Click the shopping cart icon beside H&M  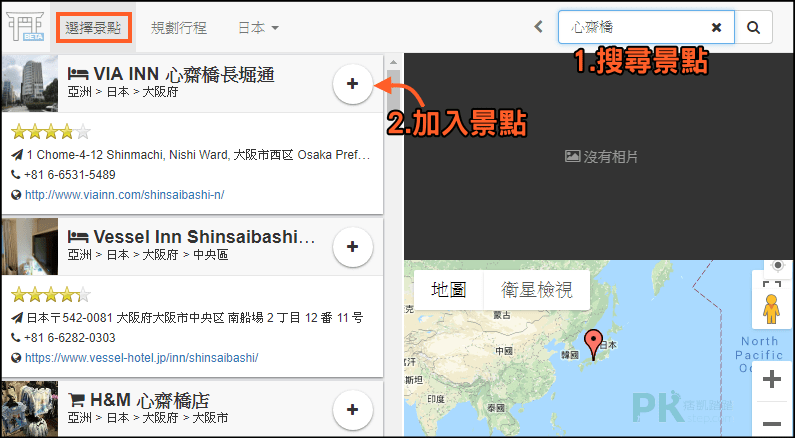coord(76,400)
